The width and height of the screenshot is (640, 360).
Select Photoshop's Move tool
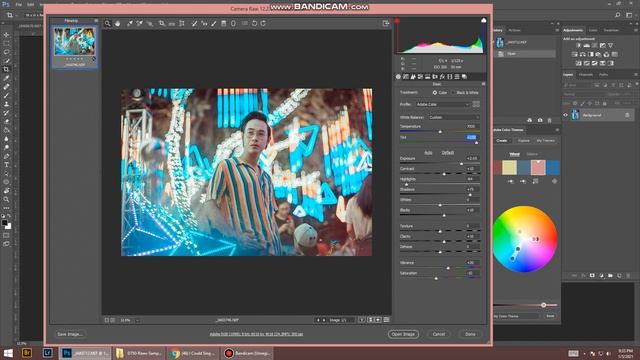6,35
